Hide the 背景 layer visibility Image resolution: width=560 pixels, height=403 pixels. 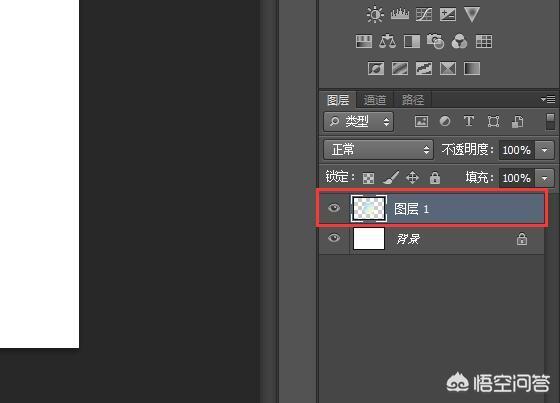coord(334,238)
